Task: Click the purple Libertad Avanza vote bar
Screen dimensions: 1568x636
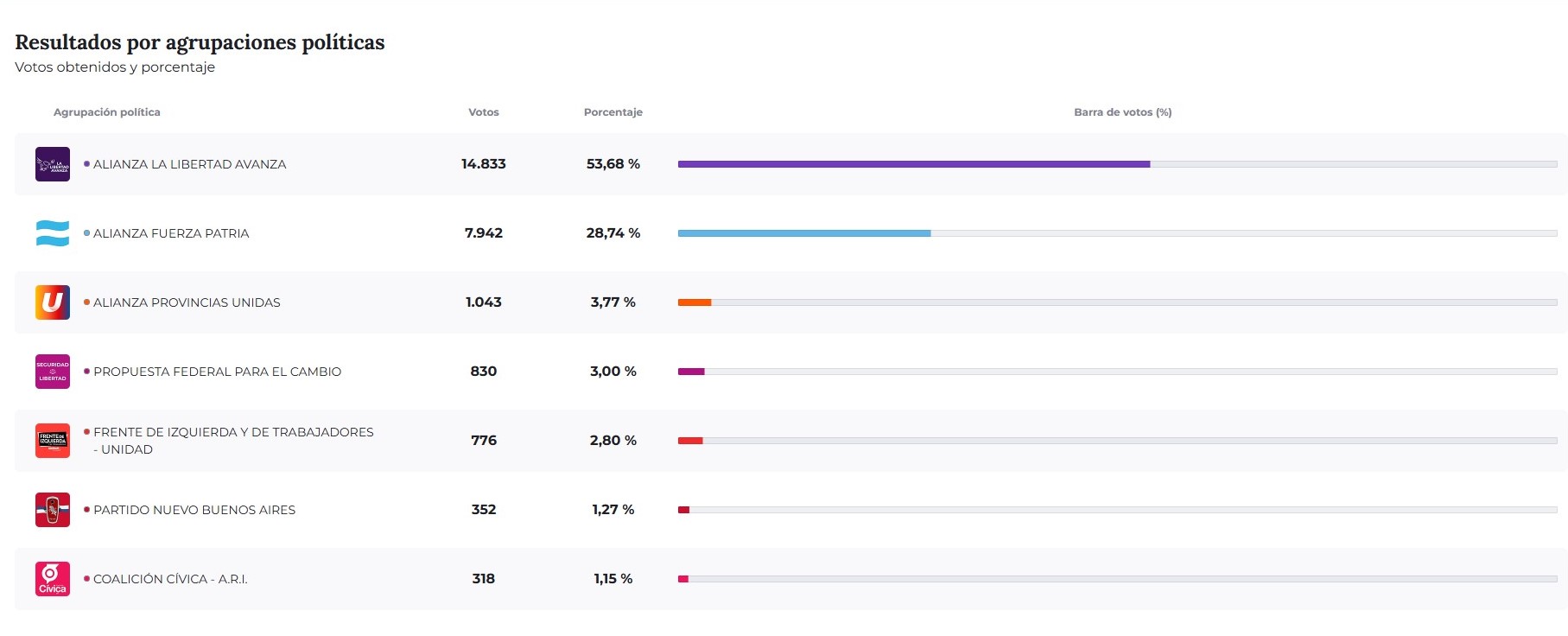Action: click(913, 164)
